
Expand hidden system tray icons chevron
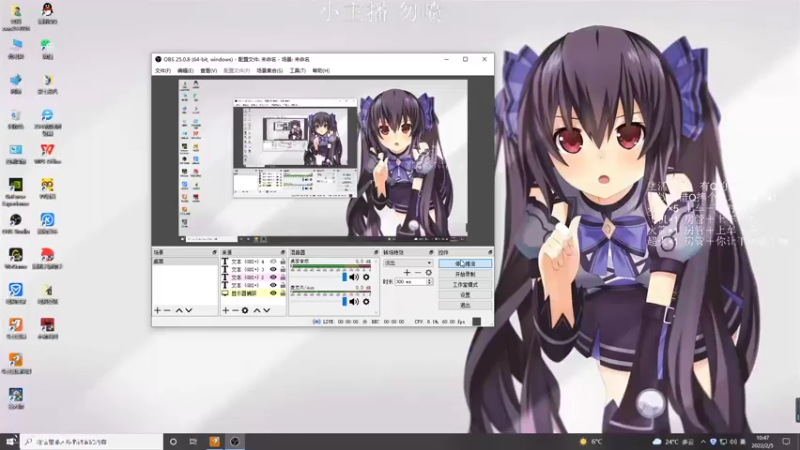(703, 442)
